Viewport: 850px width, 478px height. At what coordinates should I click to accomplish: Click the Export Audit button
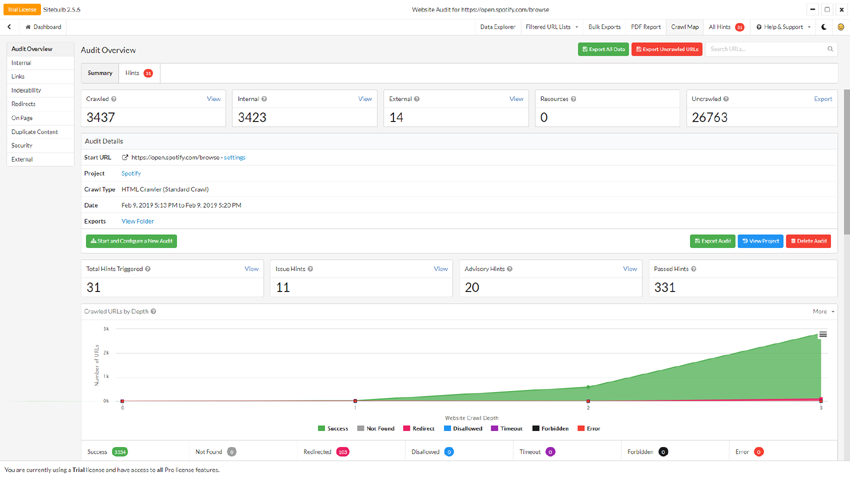pyautogui.click(x=712, y=241)
